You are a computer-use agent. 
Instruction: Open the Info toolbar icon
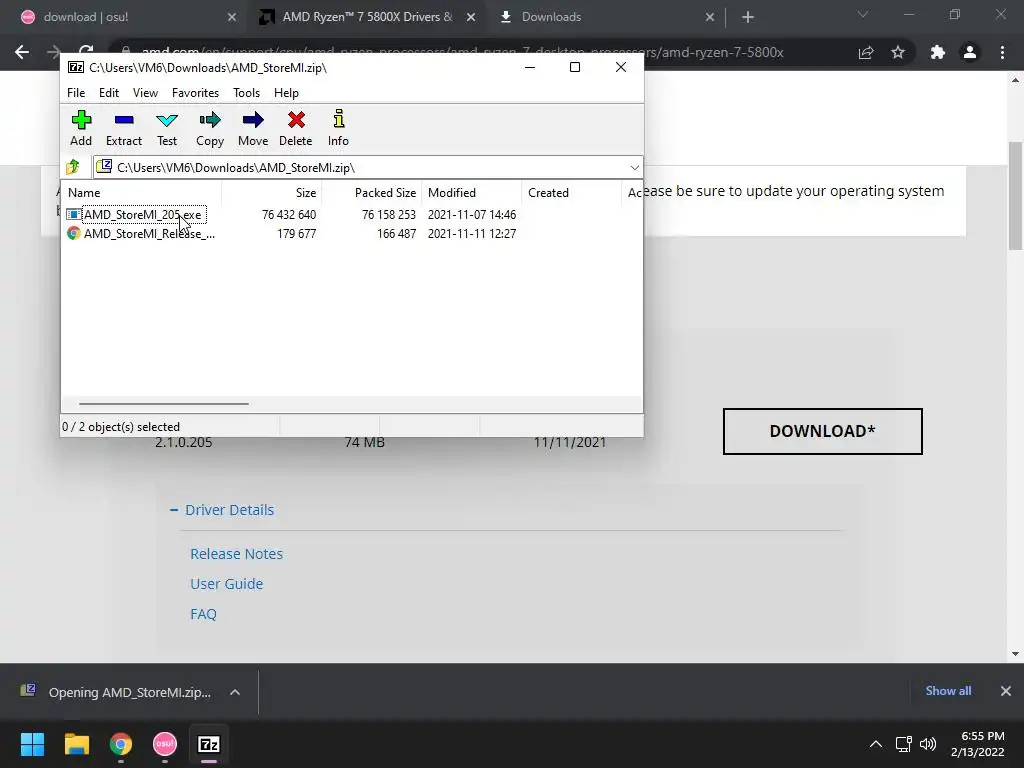[338, 128]
